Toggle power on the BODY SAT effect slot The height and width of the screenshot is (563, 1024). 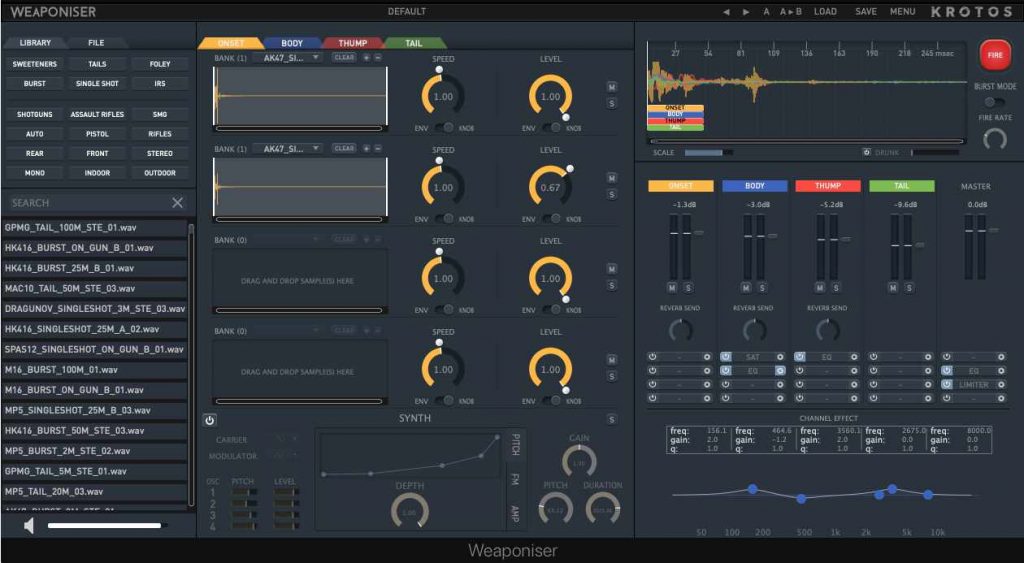click(x=726, y=357)
